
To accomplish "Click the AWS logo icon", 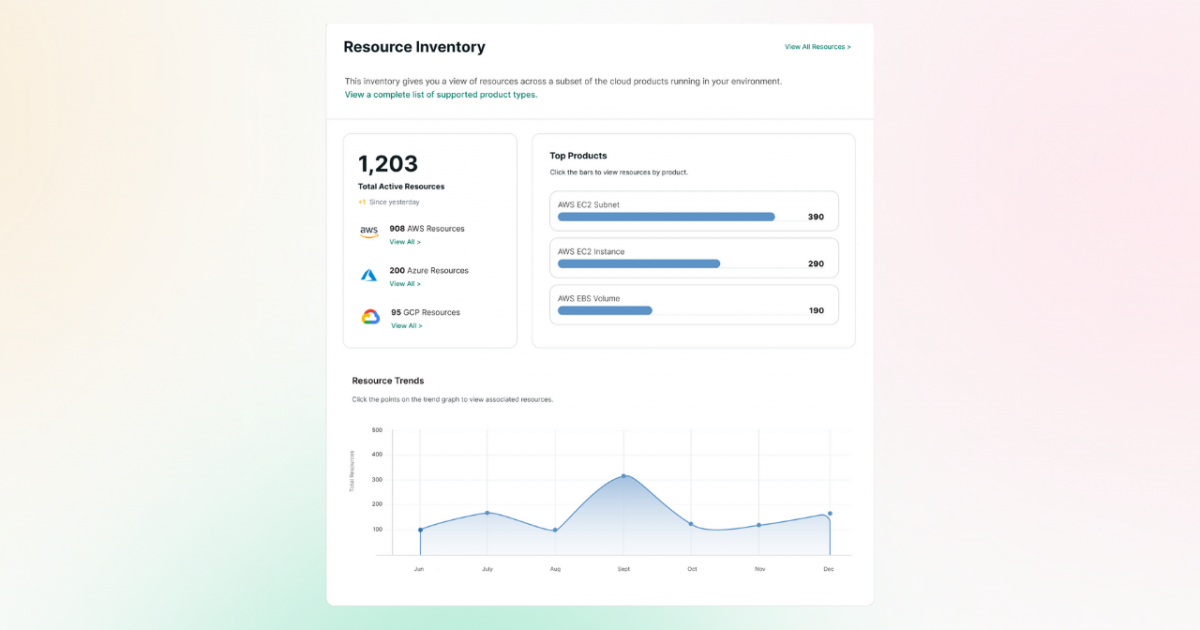I will pyautogui.click(x=368, y=231).
